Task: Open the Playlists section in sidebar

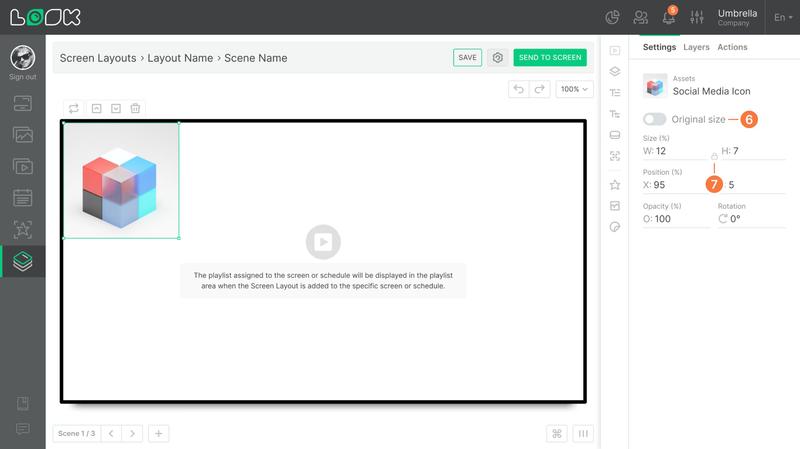Action: point(22,167)
